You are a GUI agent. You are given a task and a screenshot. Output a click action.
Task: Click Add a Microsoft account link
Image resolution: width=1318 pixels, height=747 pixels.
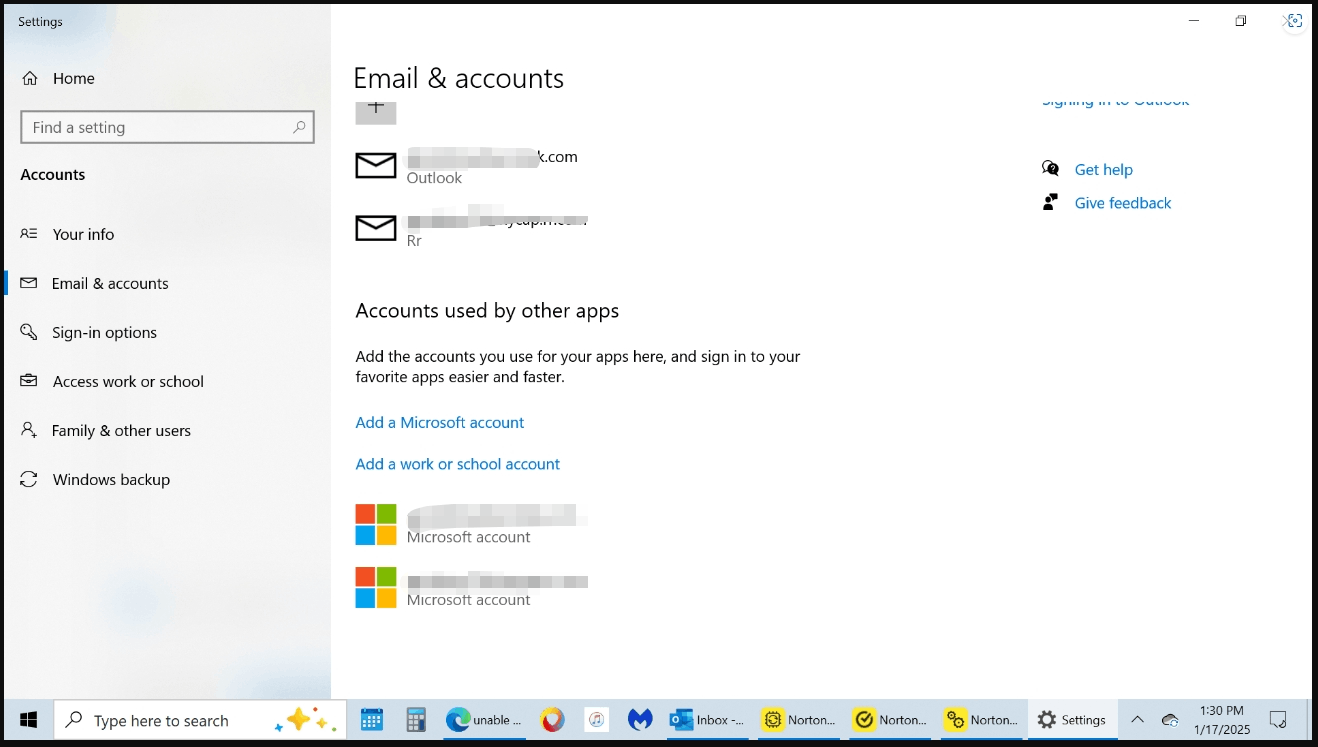point(440,422)
